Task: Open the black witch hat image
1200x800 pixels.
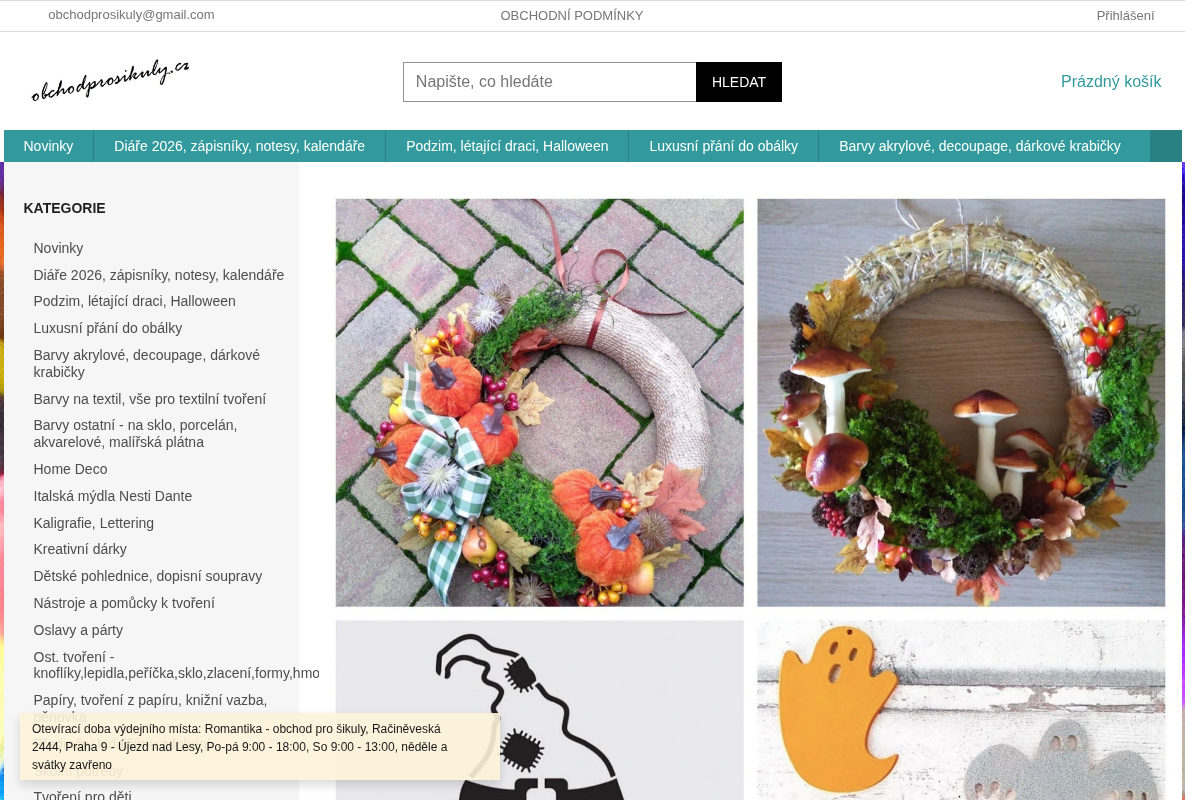Action: click(540, 711)
